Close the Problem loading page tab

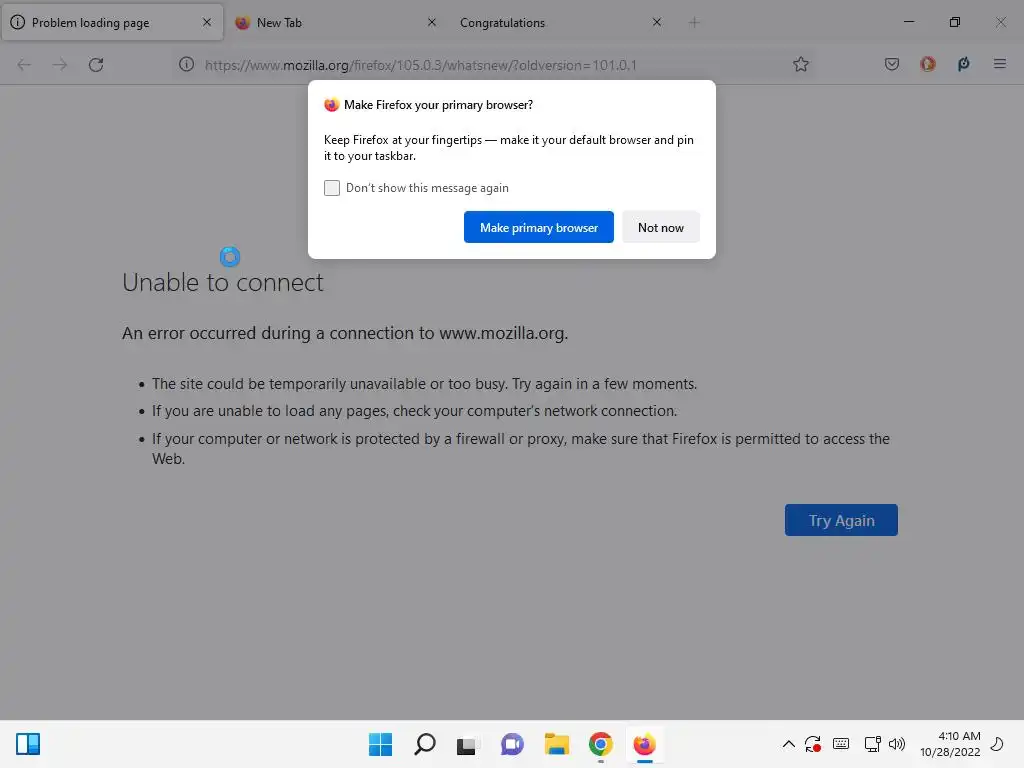click(x=207, y=22)
